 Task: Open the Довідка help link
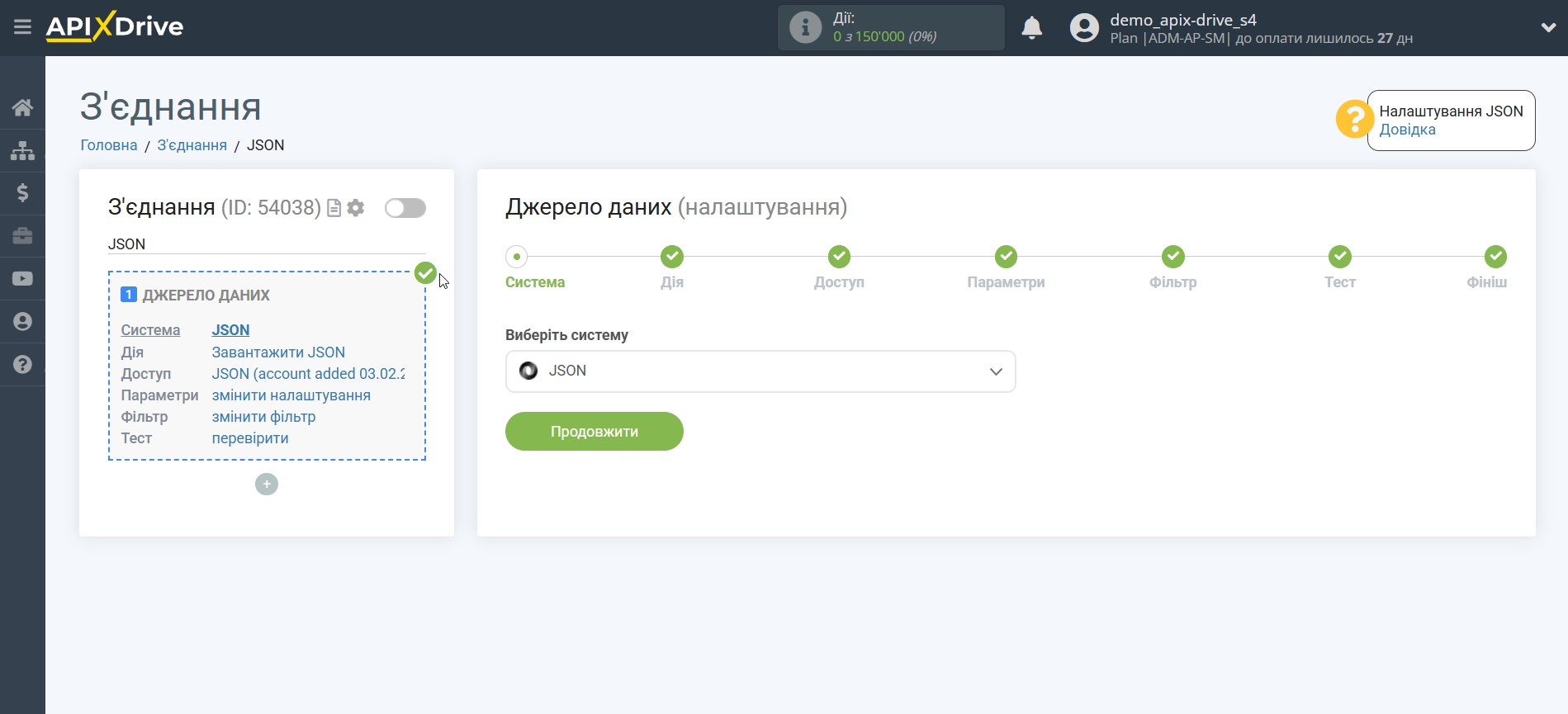pos(1407,130)
